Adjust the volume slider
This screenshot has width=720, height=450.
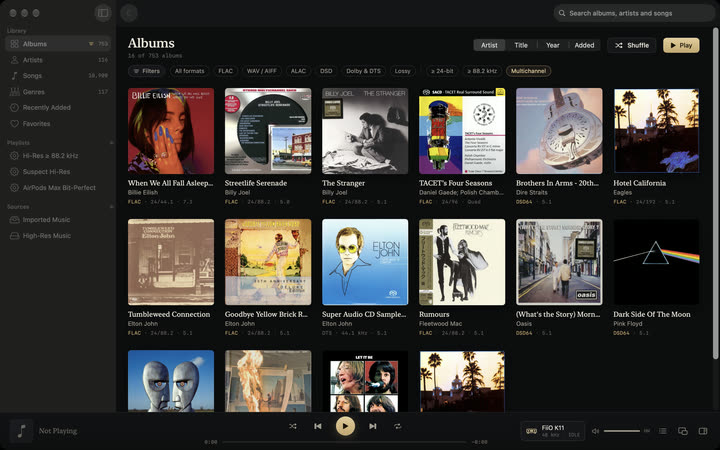(622, 431)
